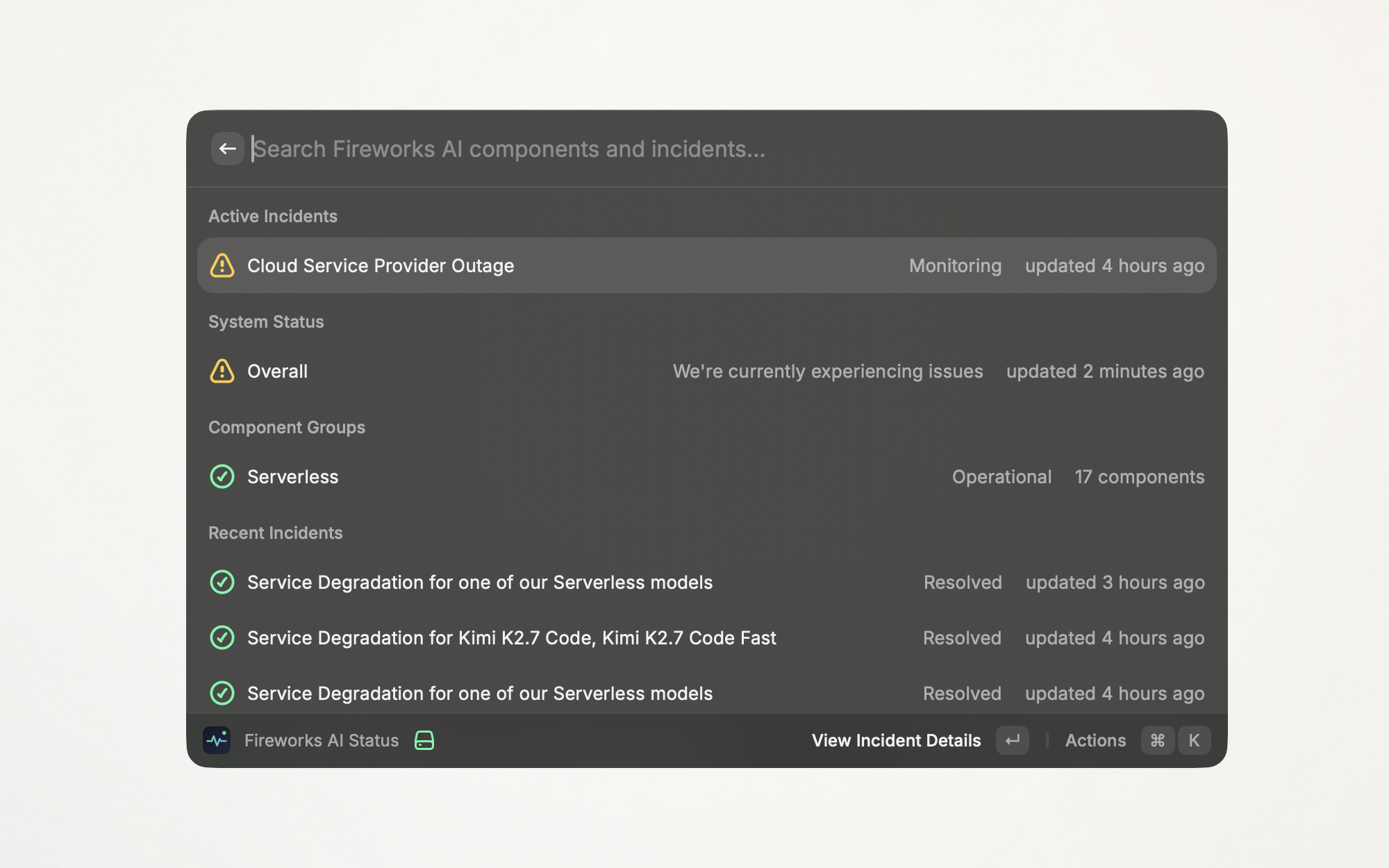Viewport: 1389px width, 868px height.
Task: Focus the Fireworks AI search field
Action: (x=728, y=149)
